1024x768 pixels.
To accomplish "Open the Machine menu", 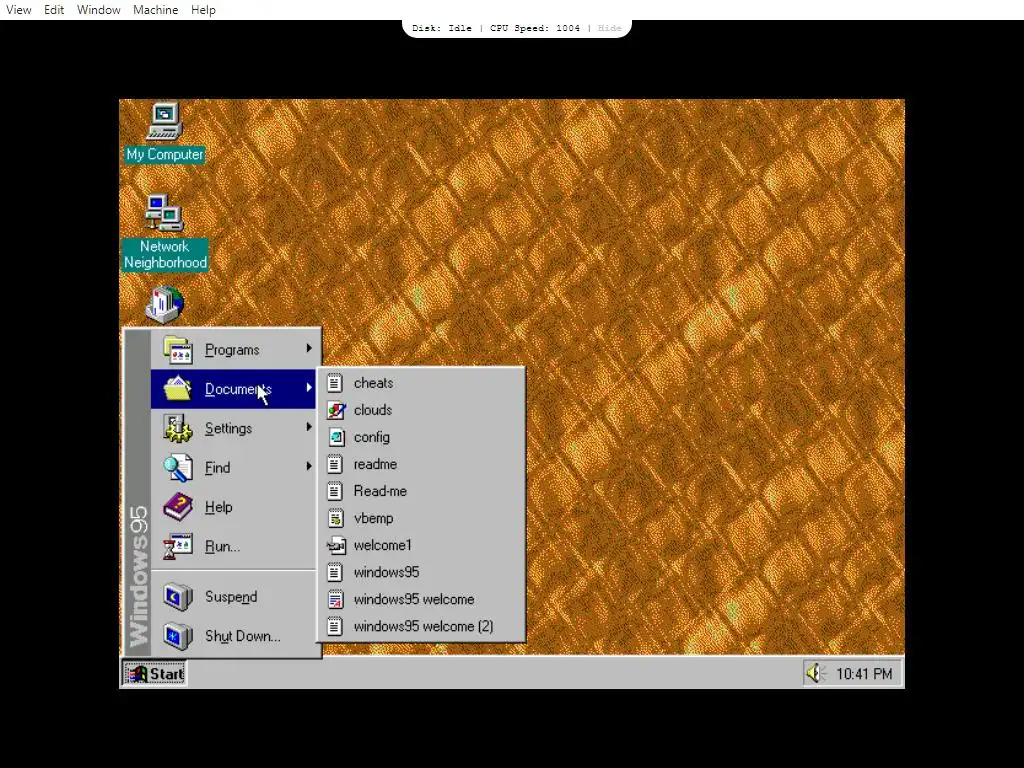I will pyautogui.click(x=155, y=10).
